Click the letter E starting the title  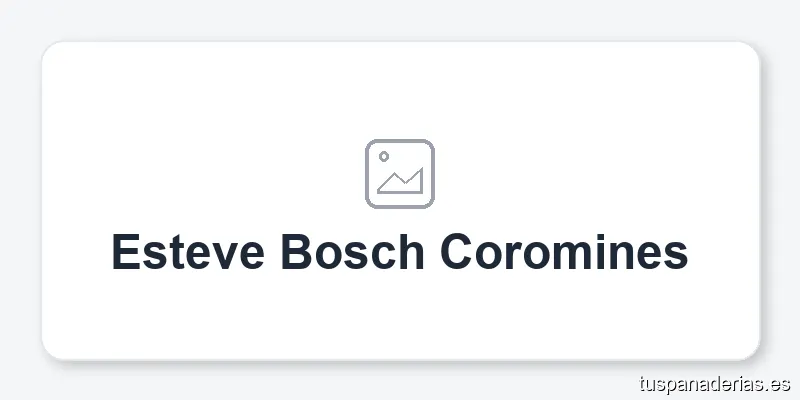[x=124, y=252]
